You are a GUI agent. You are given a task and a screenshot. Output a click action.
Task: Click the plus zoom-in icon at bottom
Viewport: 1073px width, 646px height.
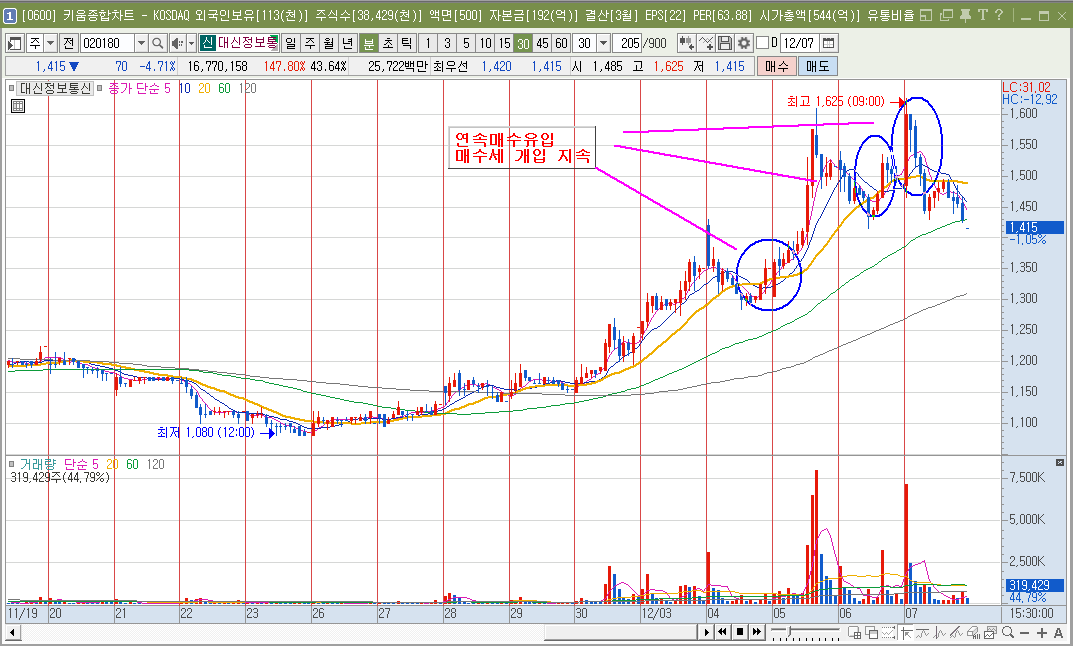[1041, 632]
